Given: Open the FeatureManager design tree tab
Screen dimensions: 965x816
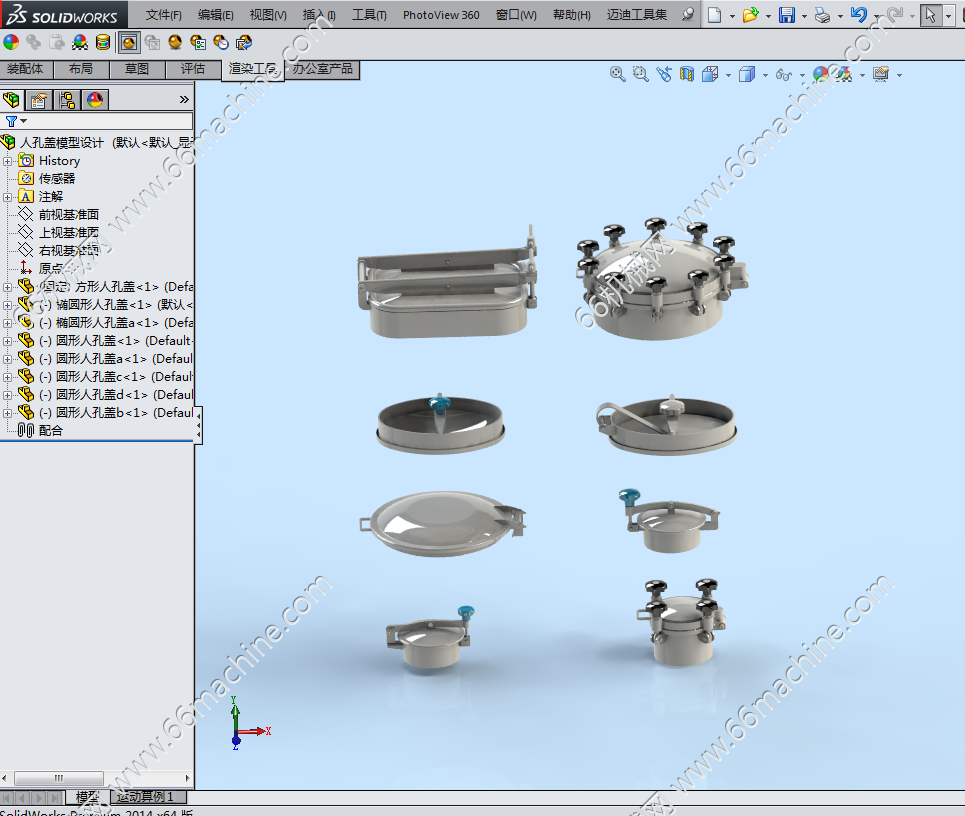Looking at the screenshot, I should click(x=11, y=100).
